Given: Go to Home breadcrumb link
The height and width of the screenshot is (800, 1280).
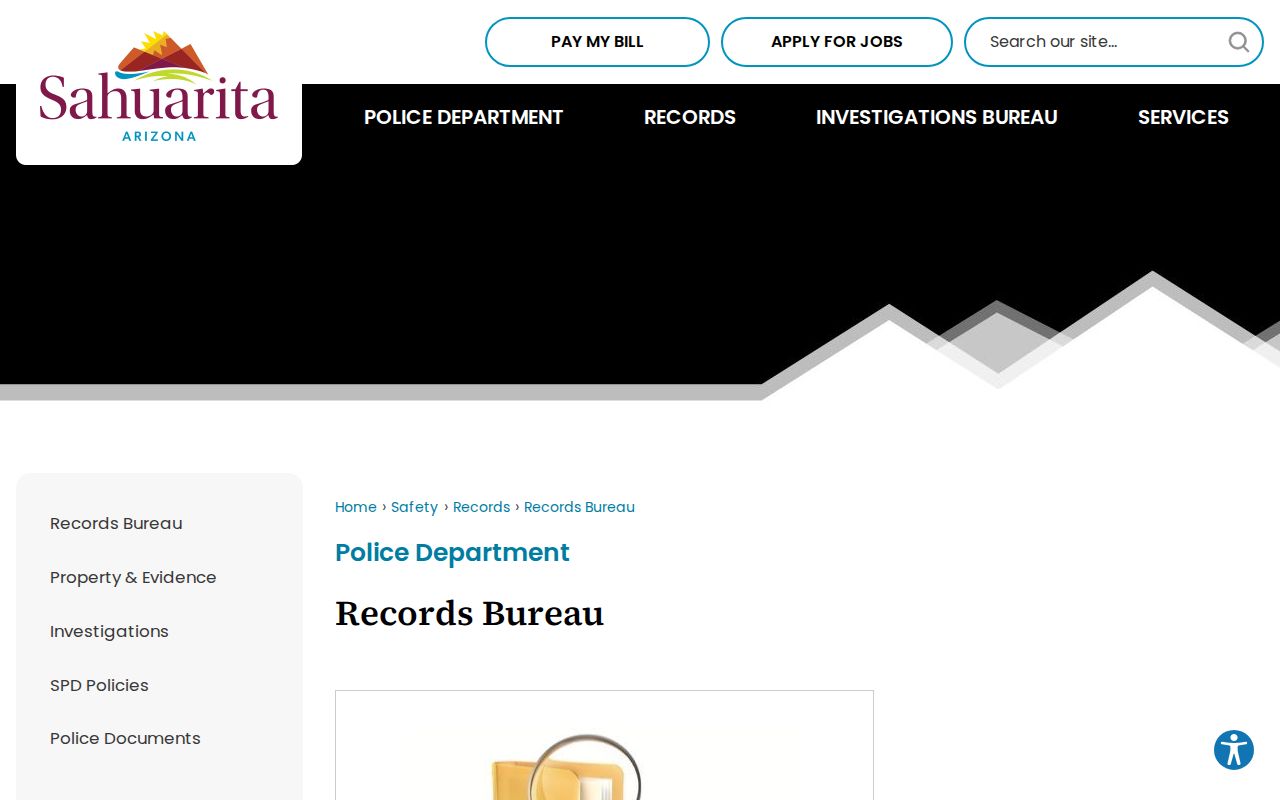Looking at the screenshot, I should 356,507.
